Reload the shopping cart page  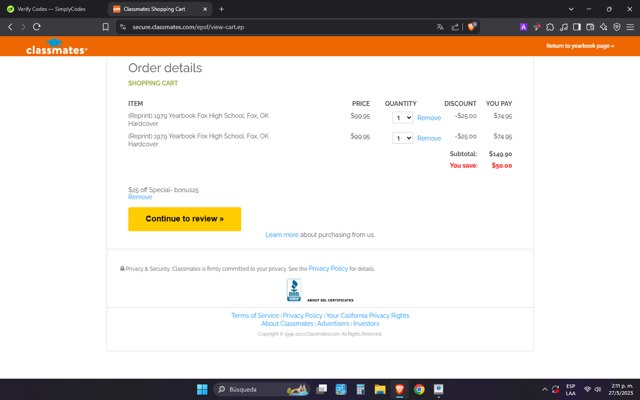coord(37,27)
